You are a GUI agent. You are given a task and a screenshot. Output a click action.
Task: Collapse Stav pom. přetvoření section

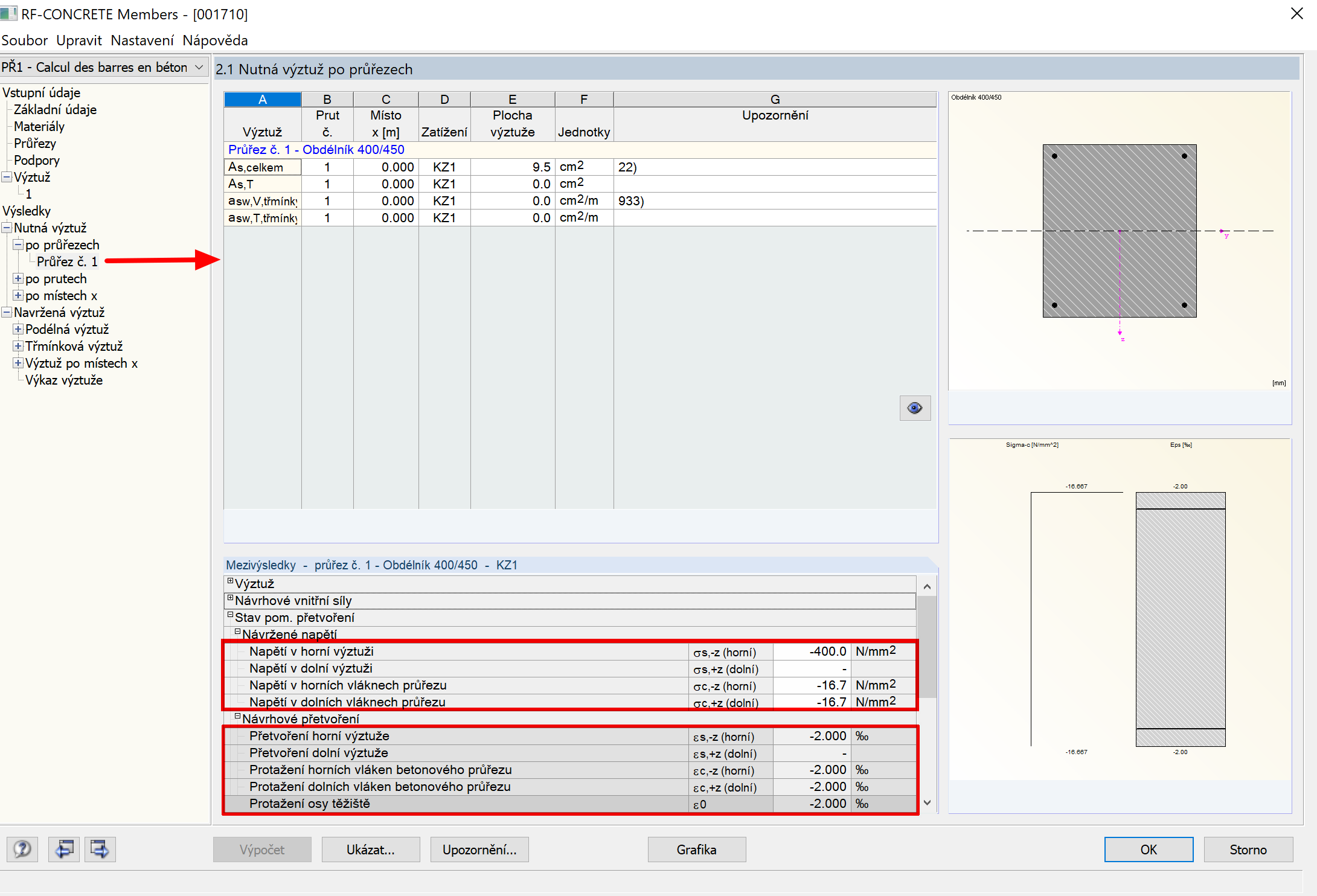click(230, 615)
